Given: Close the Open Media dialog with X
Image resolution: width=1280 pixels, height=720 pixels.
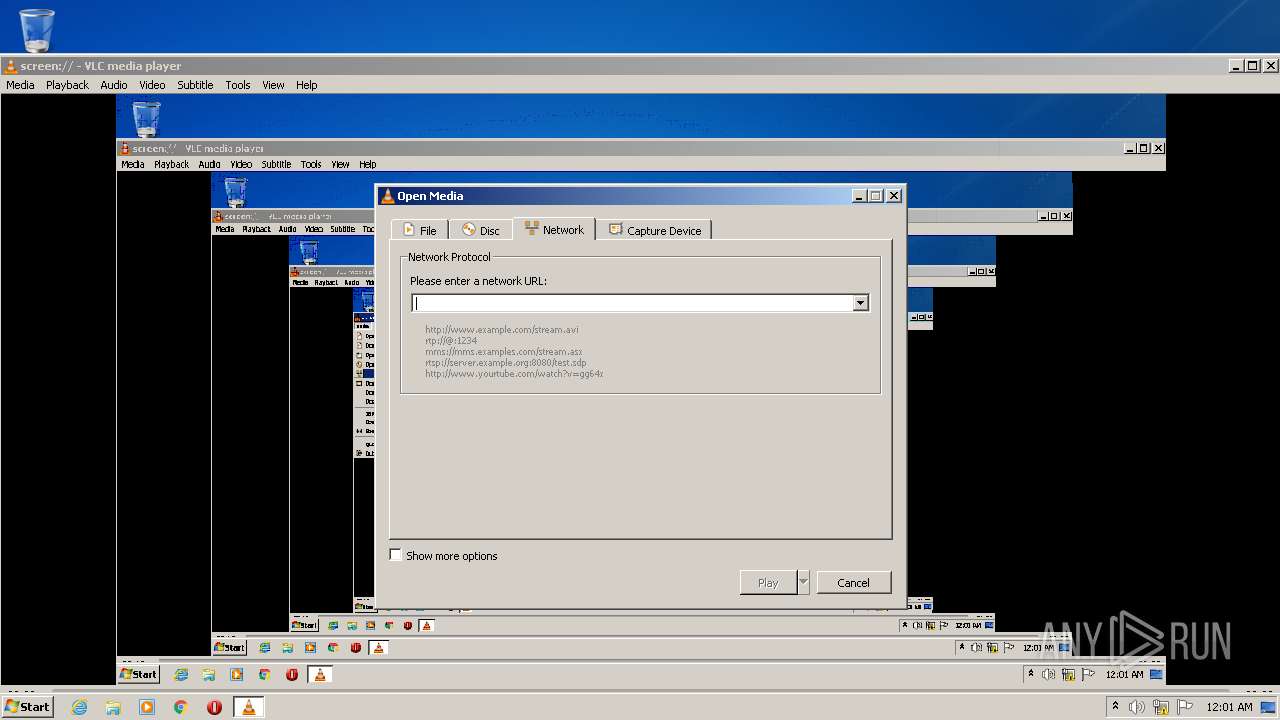Looking at the screenshot, I should coord(894,196).
